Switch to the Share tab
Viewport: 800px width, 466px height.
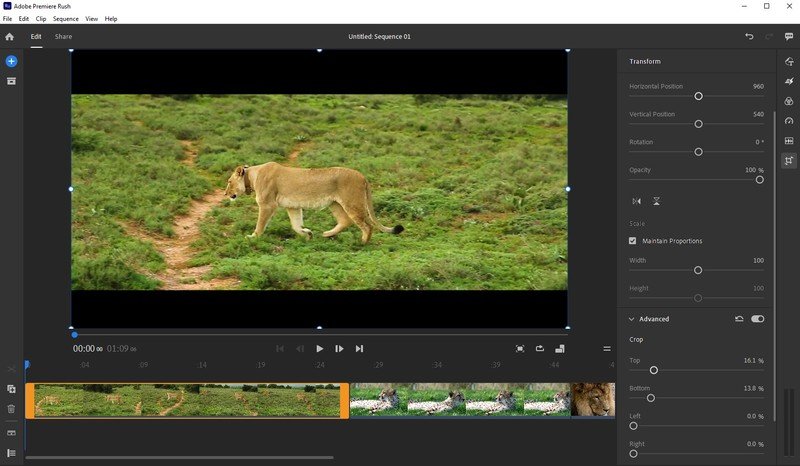63,37
